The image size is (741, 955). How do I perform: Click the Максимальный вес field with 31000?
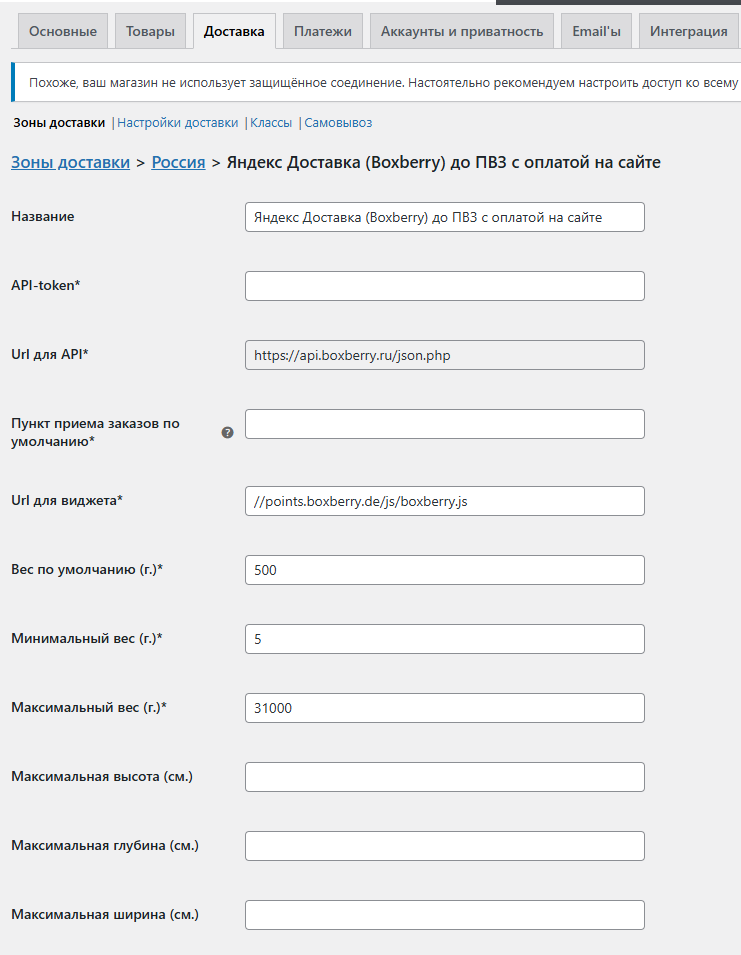444,708
